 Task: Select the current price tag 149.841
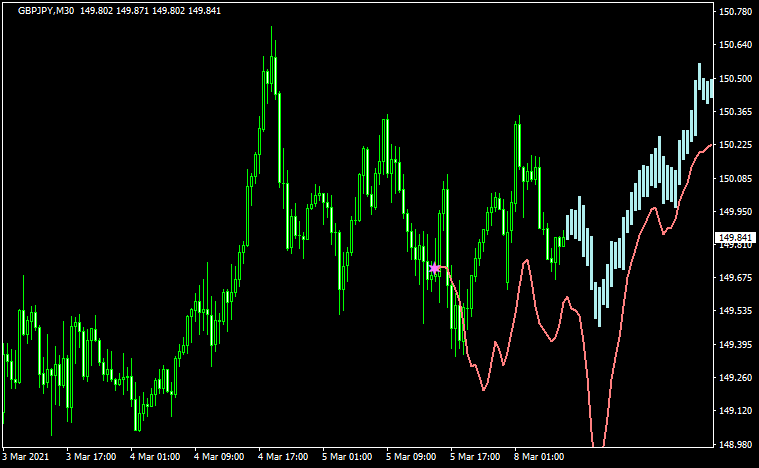(735, 238)
